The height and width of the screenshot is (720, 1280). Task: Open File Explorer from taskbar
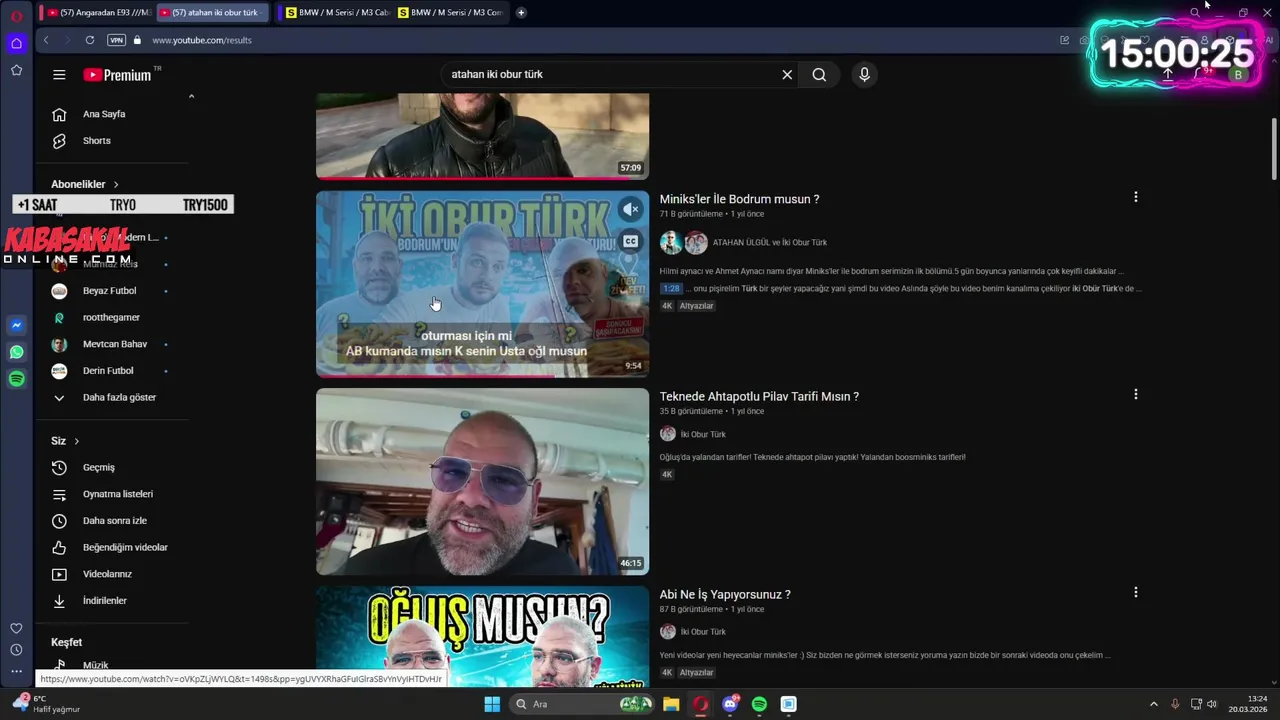click(x=671, y=704)
